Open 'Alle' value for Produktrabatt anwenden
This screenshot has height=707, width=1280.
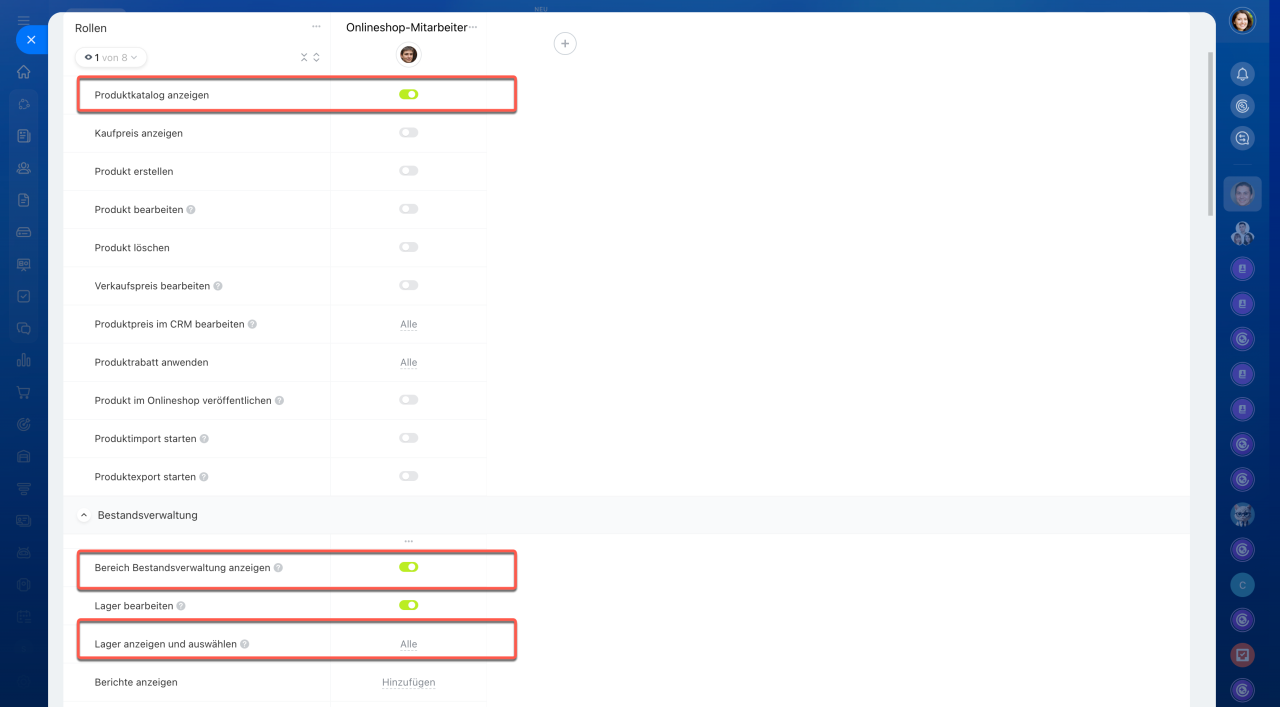408,362
